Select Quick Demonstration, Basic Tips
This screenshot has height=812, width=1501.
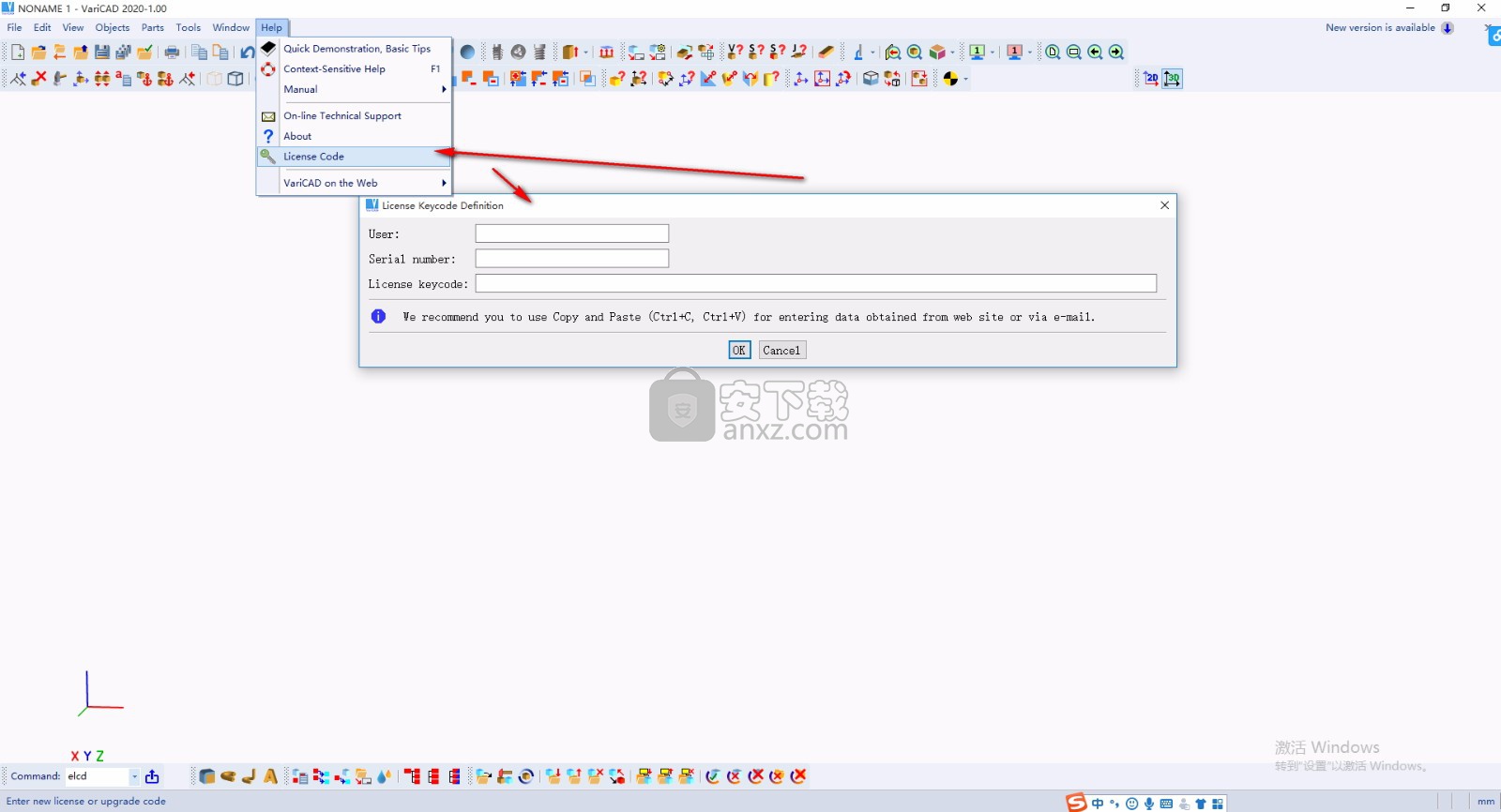pos(354,49)
